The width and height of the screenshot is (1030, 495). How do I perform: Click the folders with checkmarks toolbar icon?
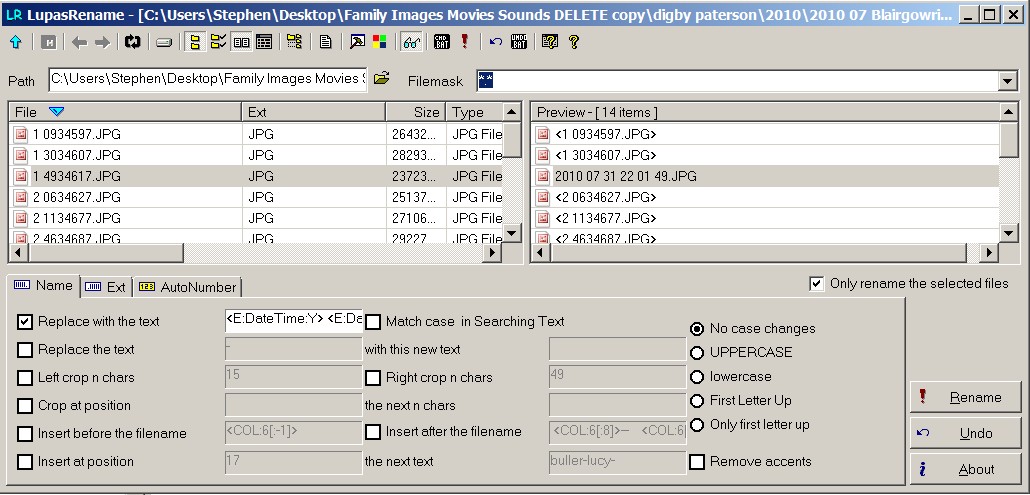pyautogui.click(x=218, y=43)
